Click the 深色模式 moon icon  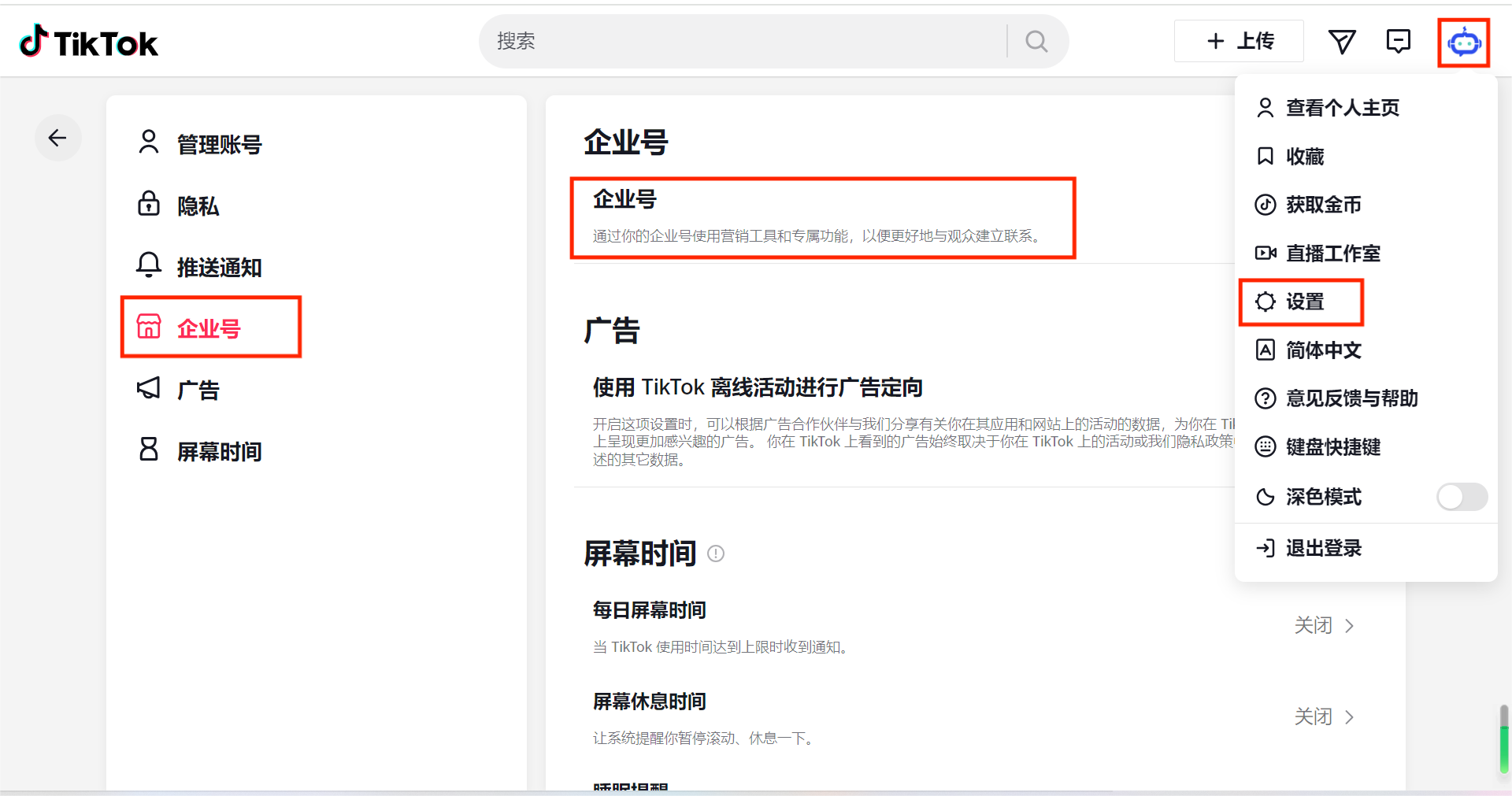pos(1265,497)
